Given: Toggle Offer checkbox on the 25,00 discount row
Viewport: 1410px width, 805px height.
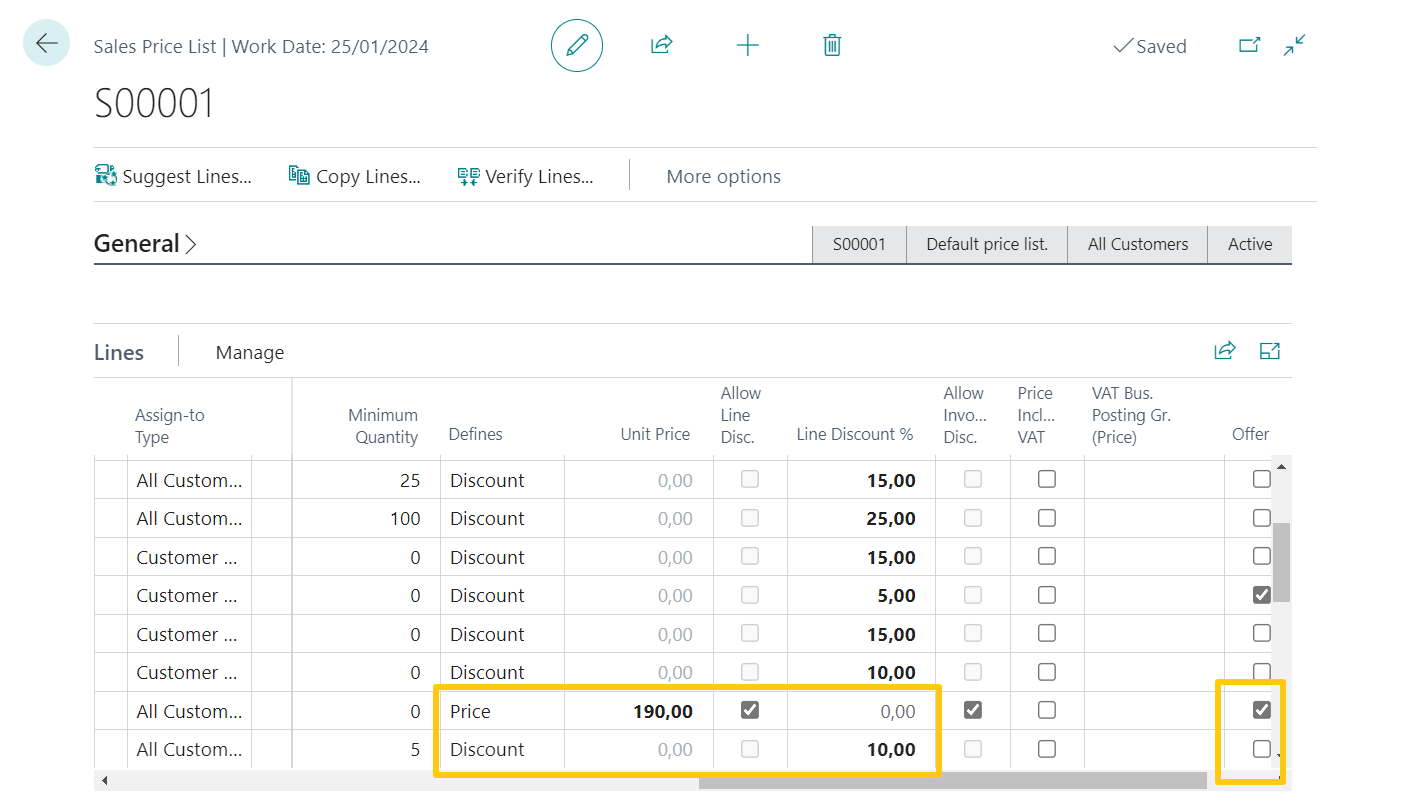Looking at the screenshot, I should coord(1262,518).
